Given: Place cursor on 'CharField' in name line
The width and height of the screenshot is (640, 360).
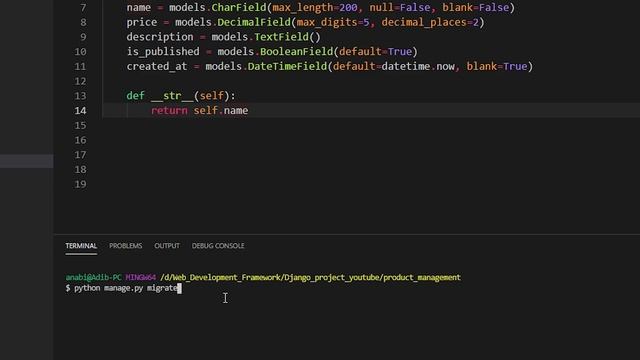Looking at the screenshot, I should 239,8.
